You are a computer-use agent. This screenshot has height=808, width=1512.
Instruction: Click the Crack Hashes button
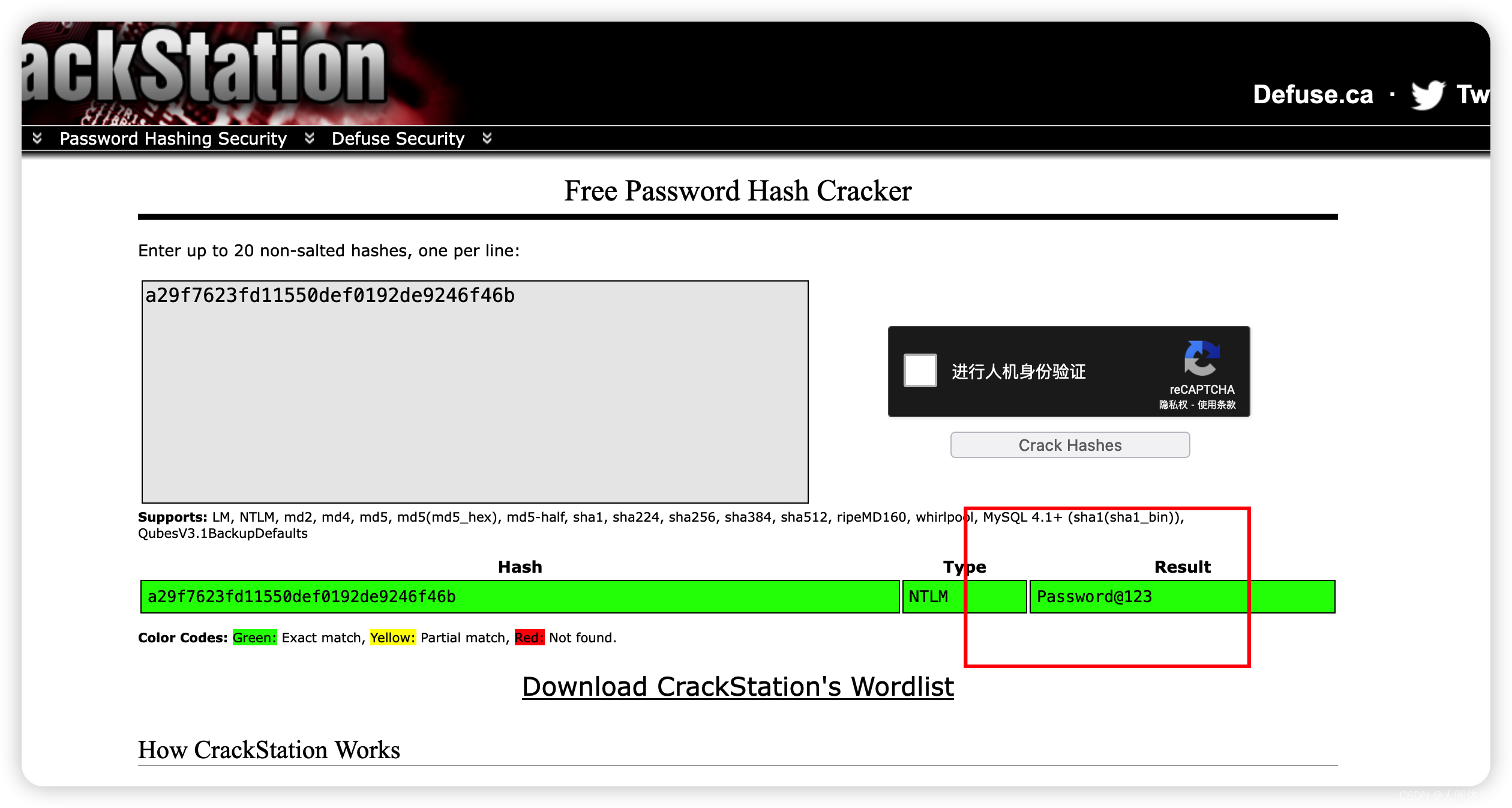[x=1067, y=444]
